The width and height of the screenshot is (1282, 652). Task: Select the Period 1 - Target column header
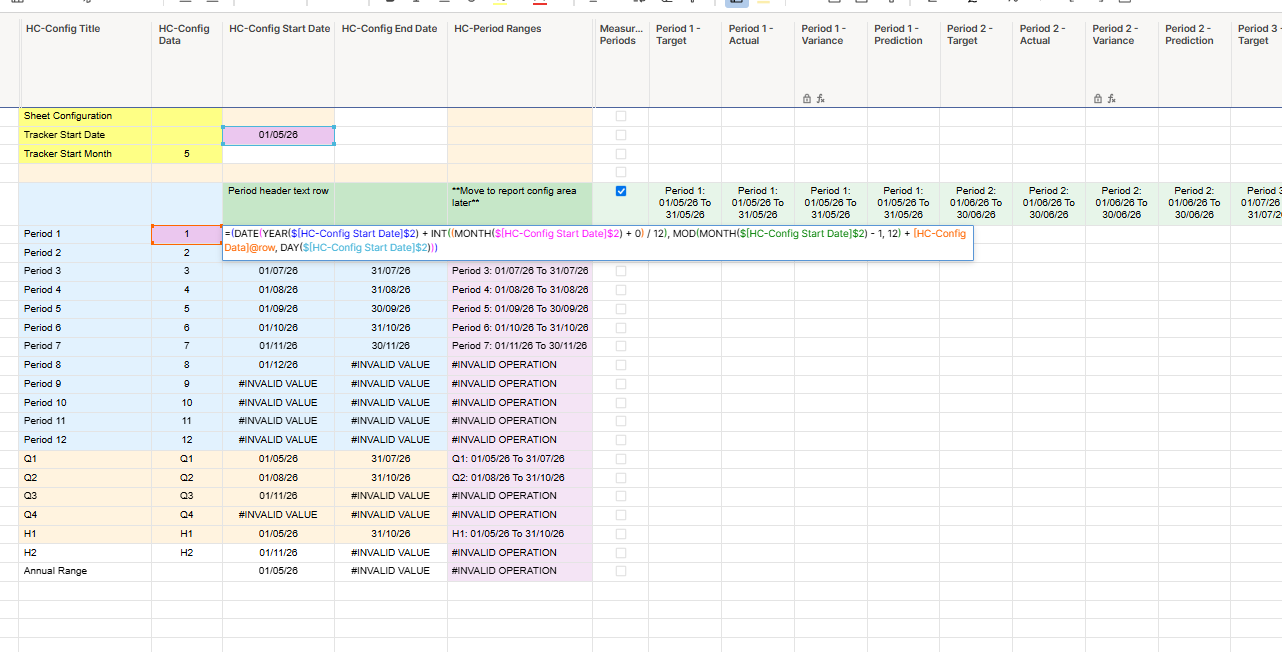pos(685,64)
